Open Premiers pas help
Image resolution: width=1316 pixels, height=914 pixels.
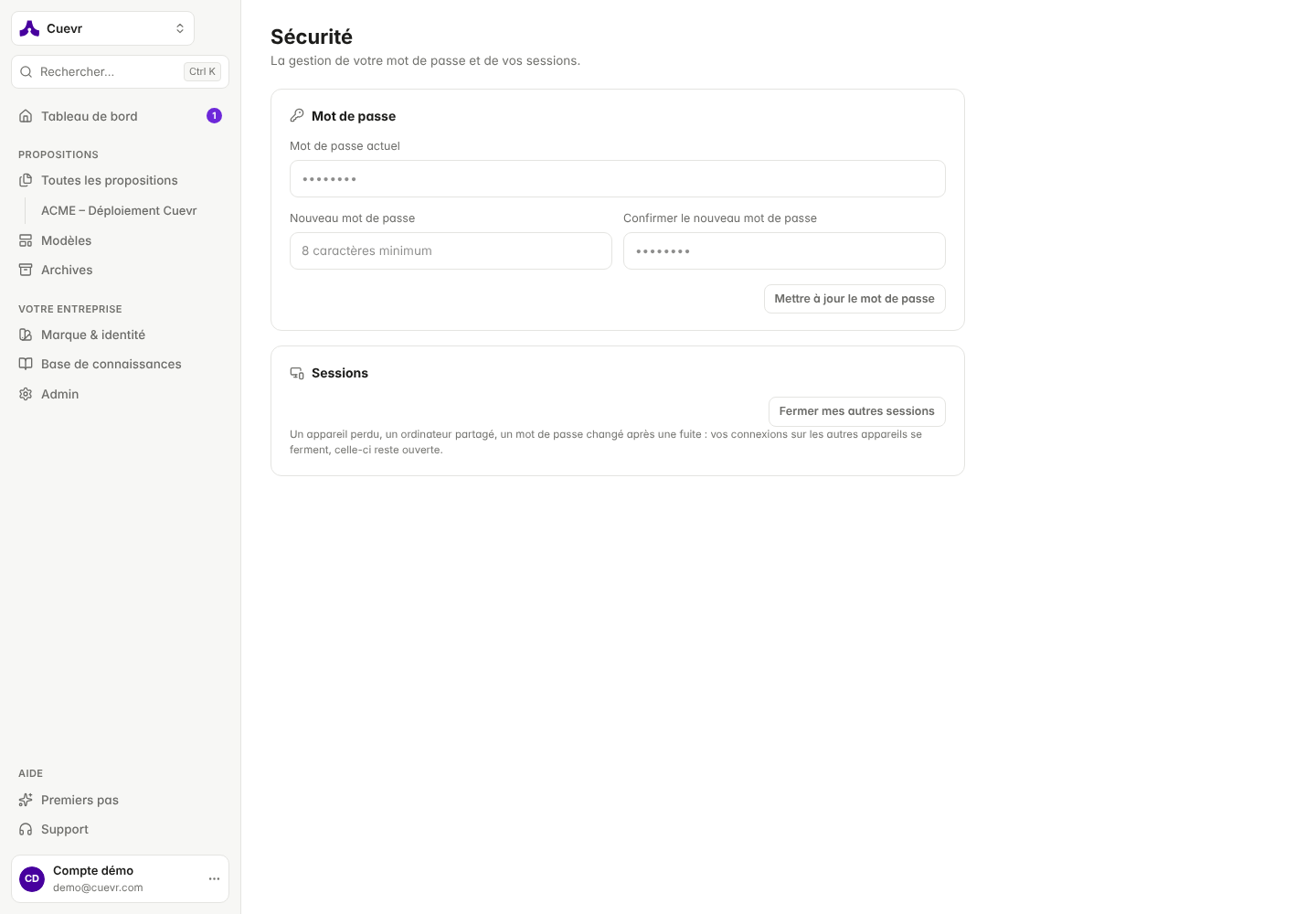[120, 800]
